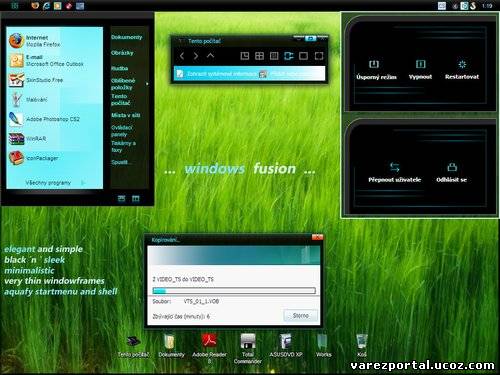This screenshot has height=375, width=500.
Task: Click the left icon at start menu bottom
Action: 122,199
